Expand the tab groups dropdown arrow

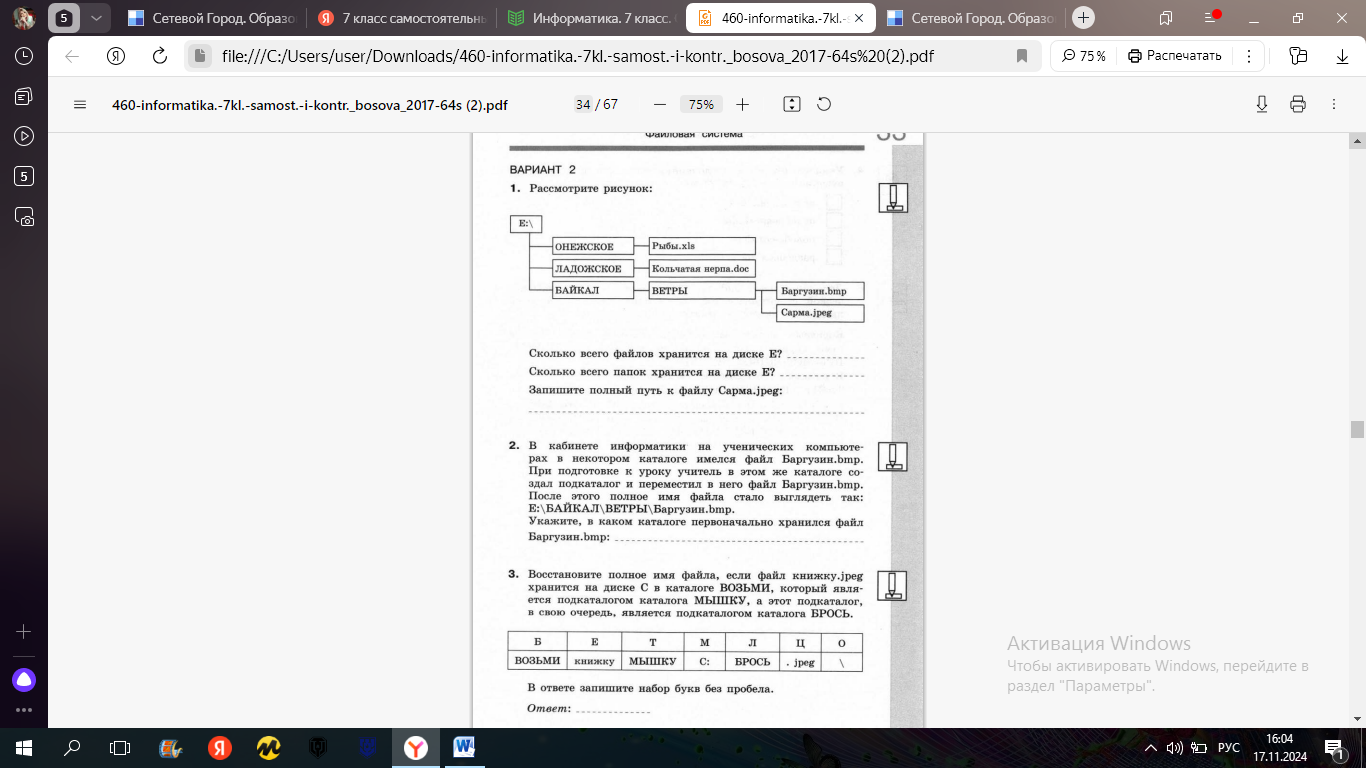coord(95,18)
